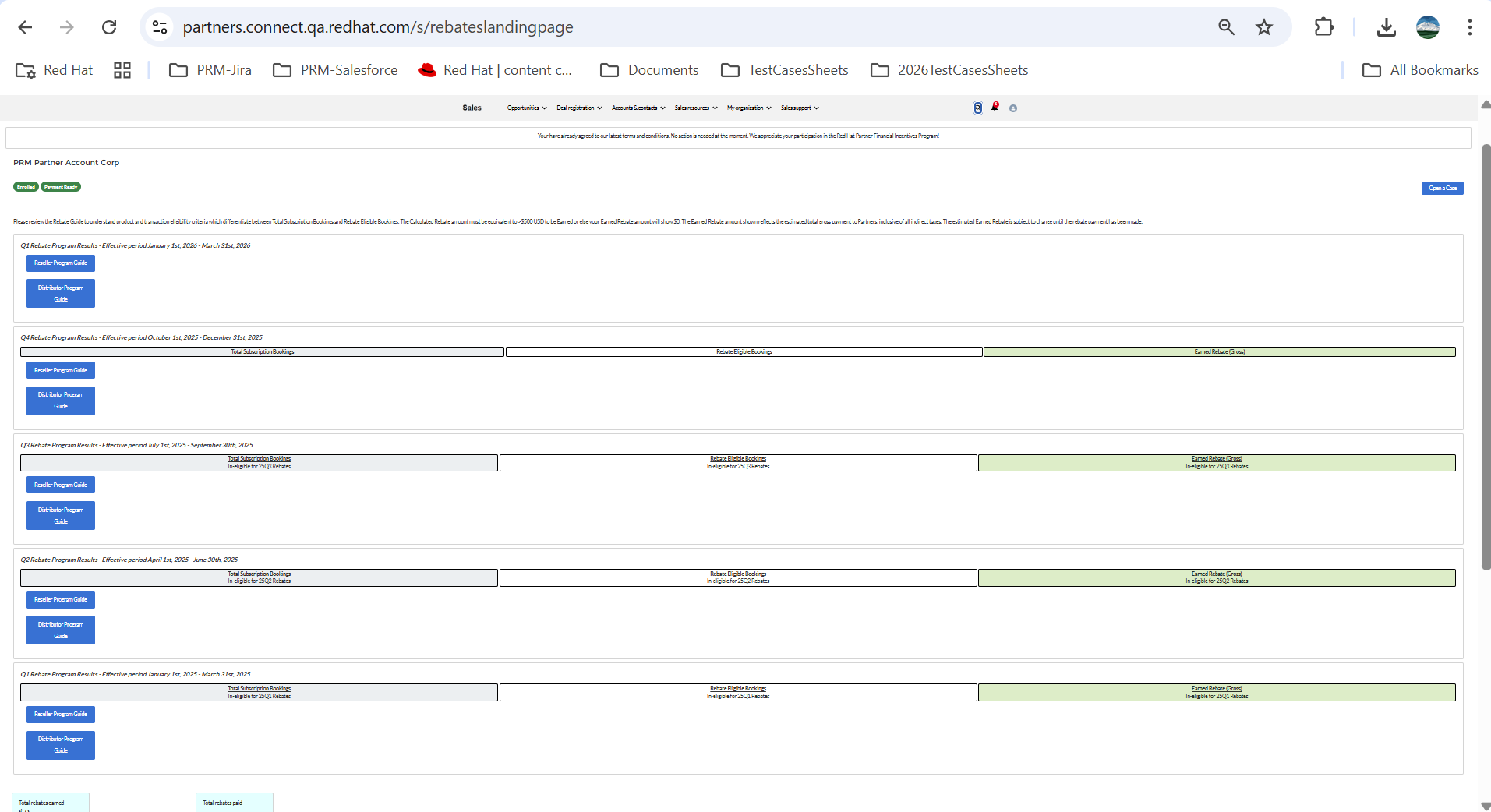
Task: Open the My organization menu
Action: pos(749,108)
